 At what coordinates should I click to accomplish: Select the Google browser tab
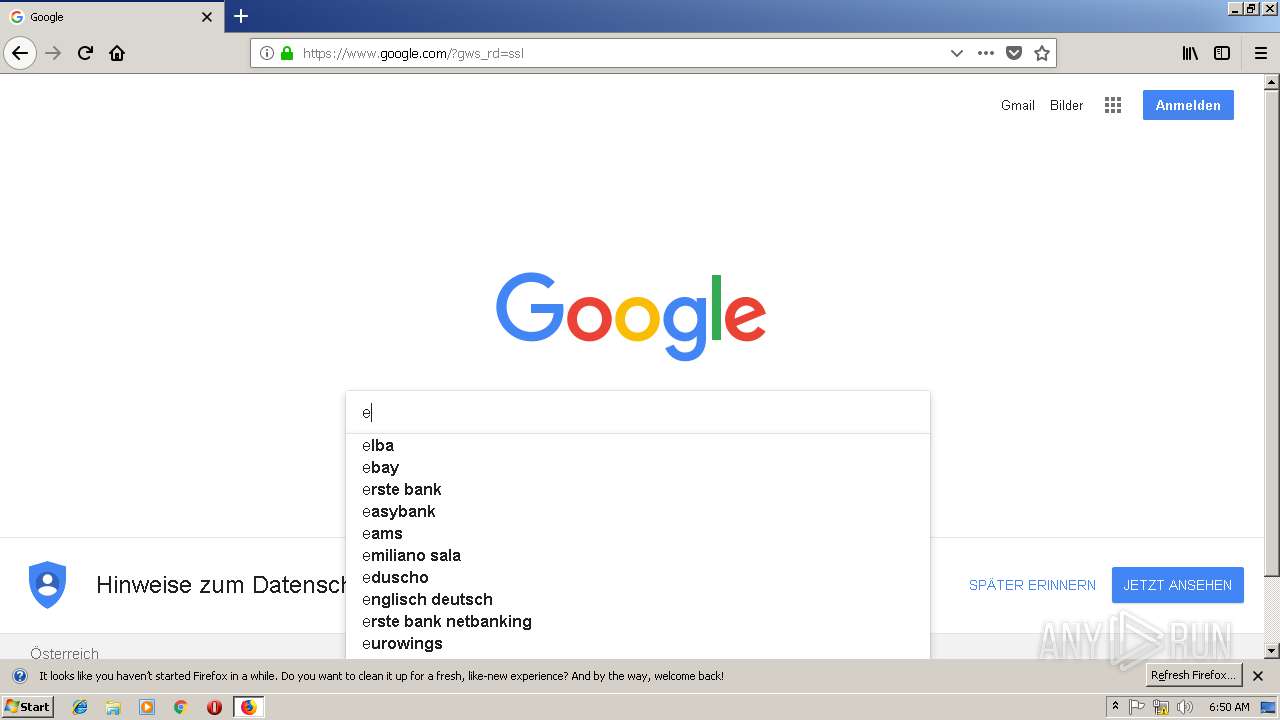[x=111, y=17]
